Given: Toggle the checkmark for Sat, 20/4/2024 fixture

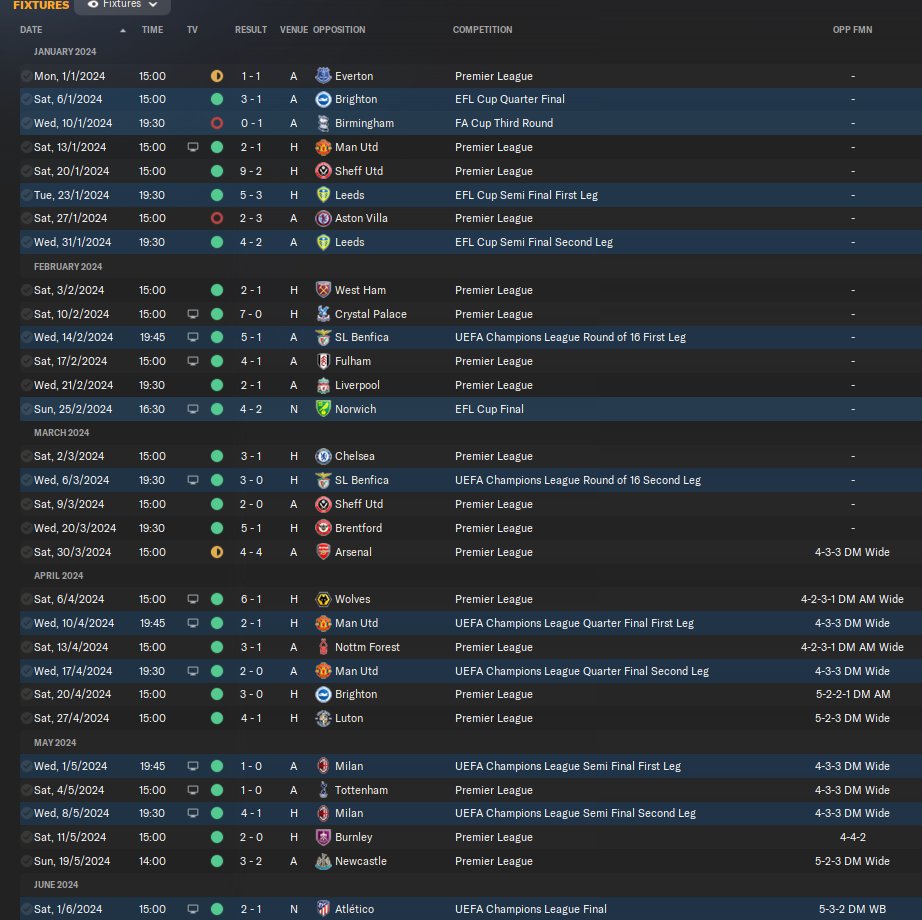Looking at the screenshot, I should point(26,694).
